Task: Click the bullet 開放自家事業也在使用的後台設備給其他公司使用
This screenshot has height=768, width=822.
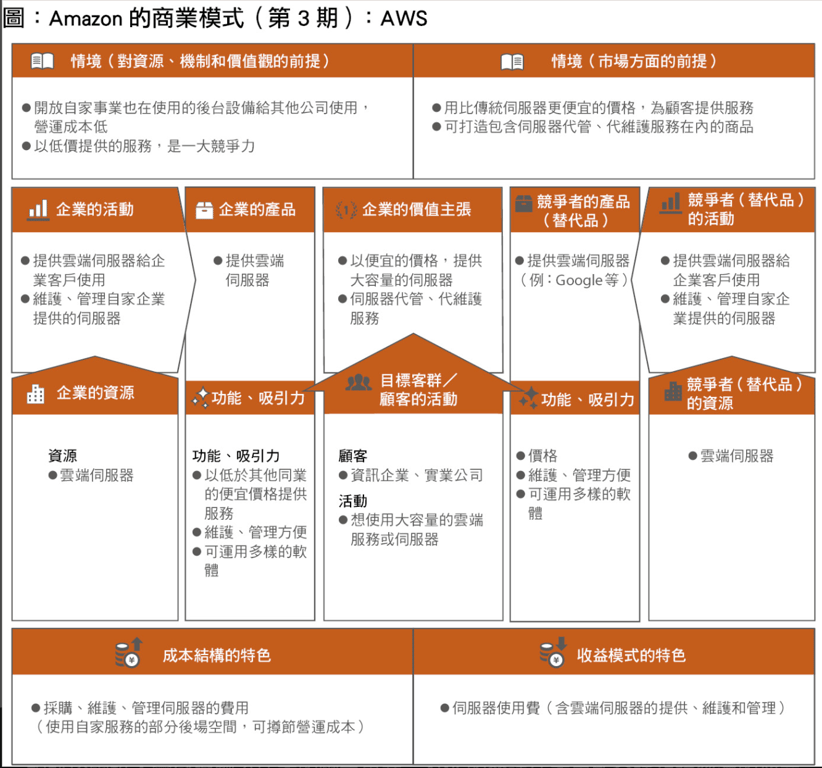Action: [197, 117]
